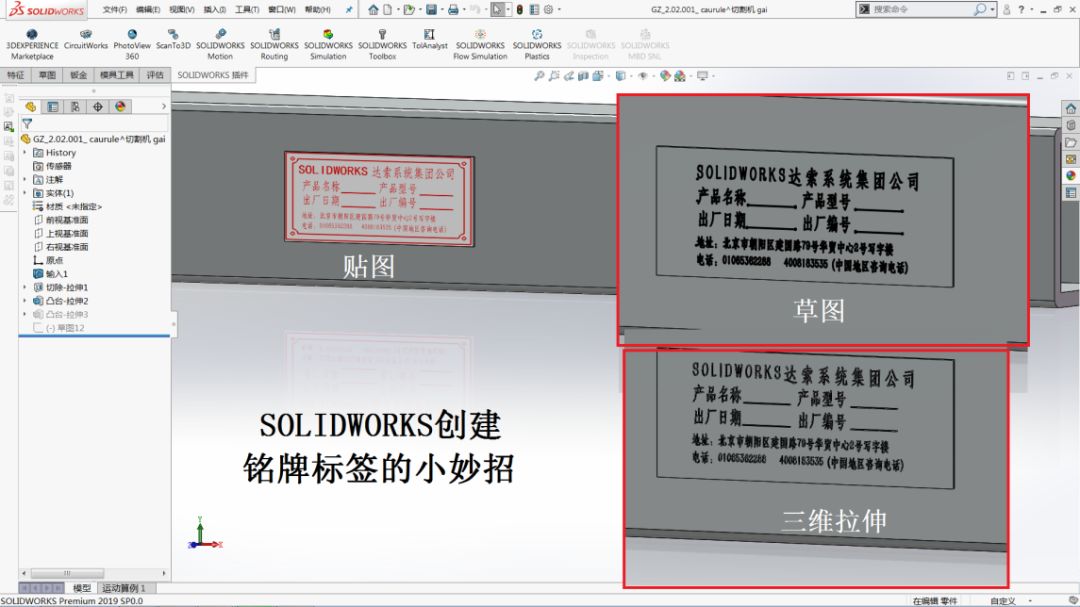Viewport: 1080px width, 607px height.
Task: Click the Select cursor tool
Action: click(497, 10)
